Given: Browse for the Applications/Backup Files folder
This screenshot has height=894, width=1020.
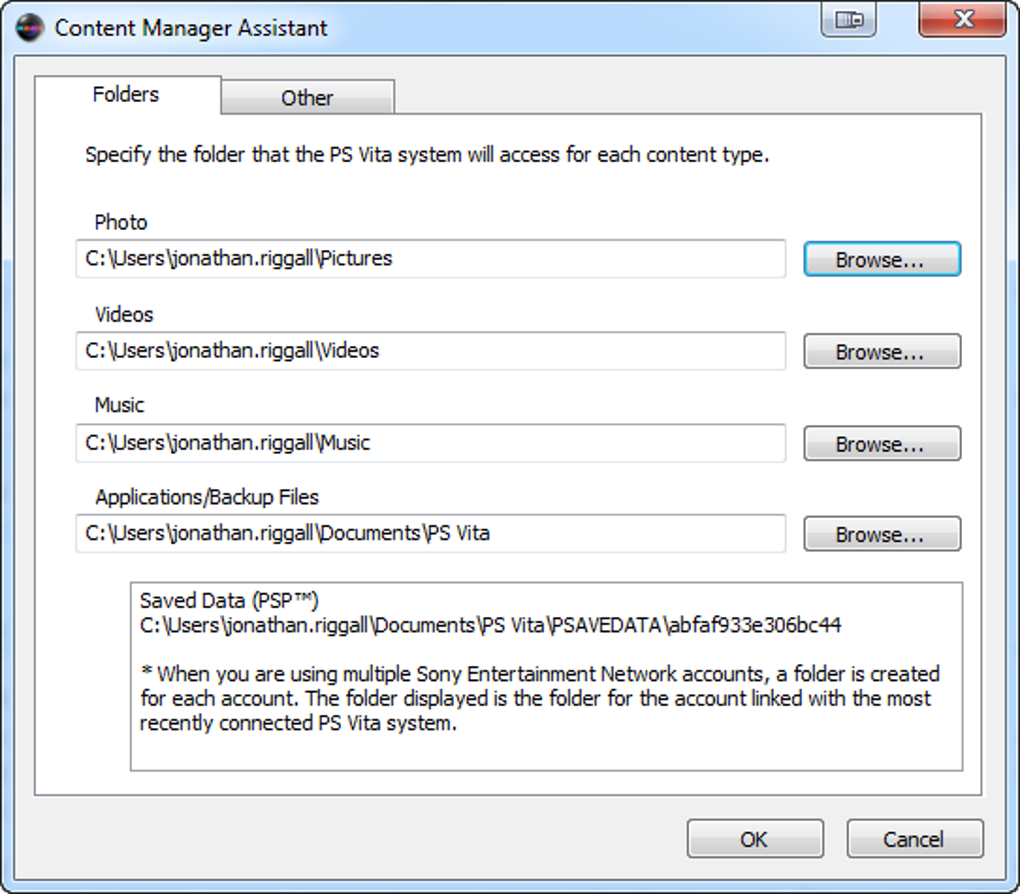Looking at the screenshot, I should coord(881,535).
